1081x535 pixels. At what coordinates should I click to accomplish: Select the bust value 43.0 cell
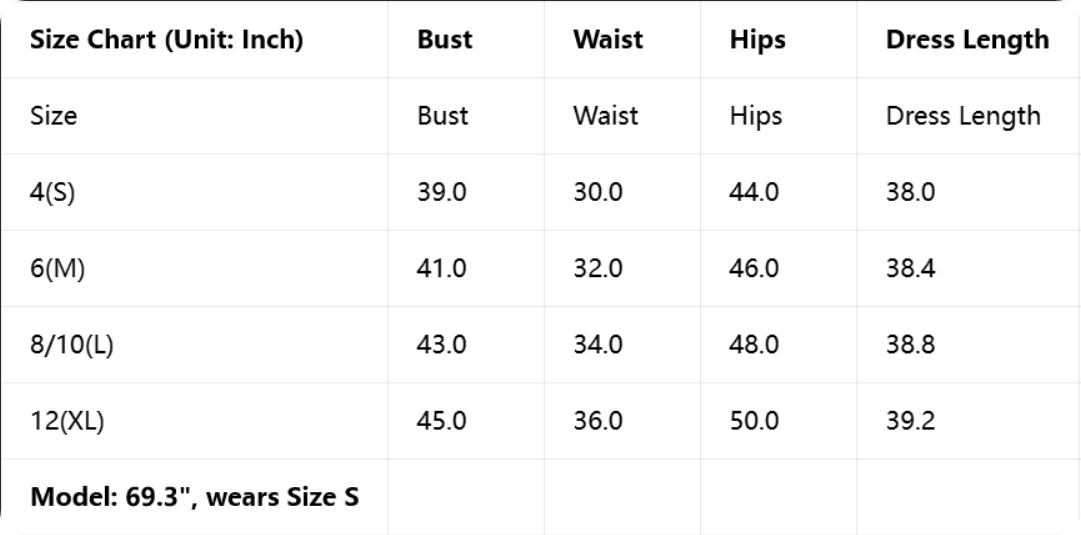pos(441,345)
